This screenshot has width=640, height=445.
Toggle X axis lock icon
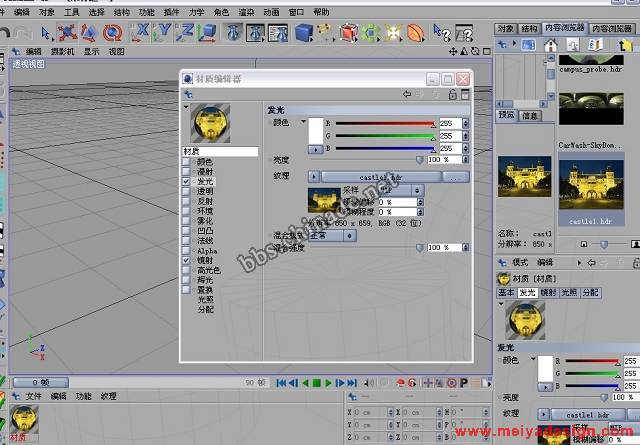click(x=140, y=33)
